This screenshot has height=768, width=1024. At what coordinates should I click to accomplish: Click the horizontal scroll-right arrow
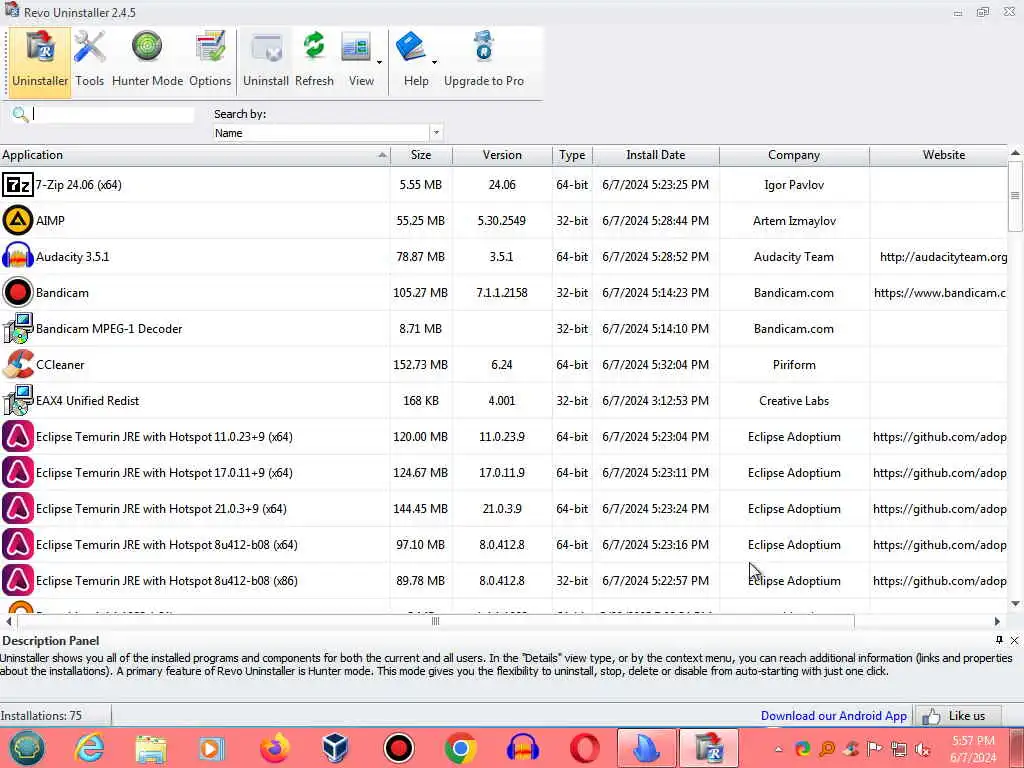997,621
